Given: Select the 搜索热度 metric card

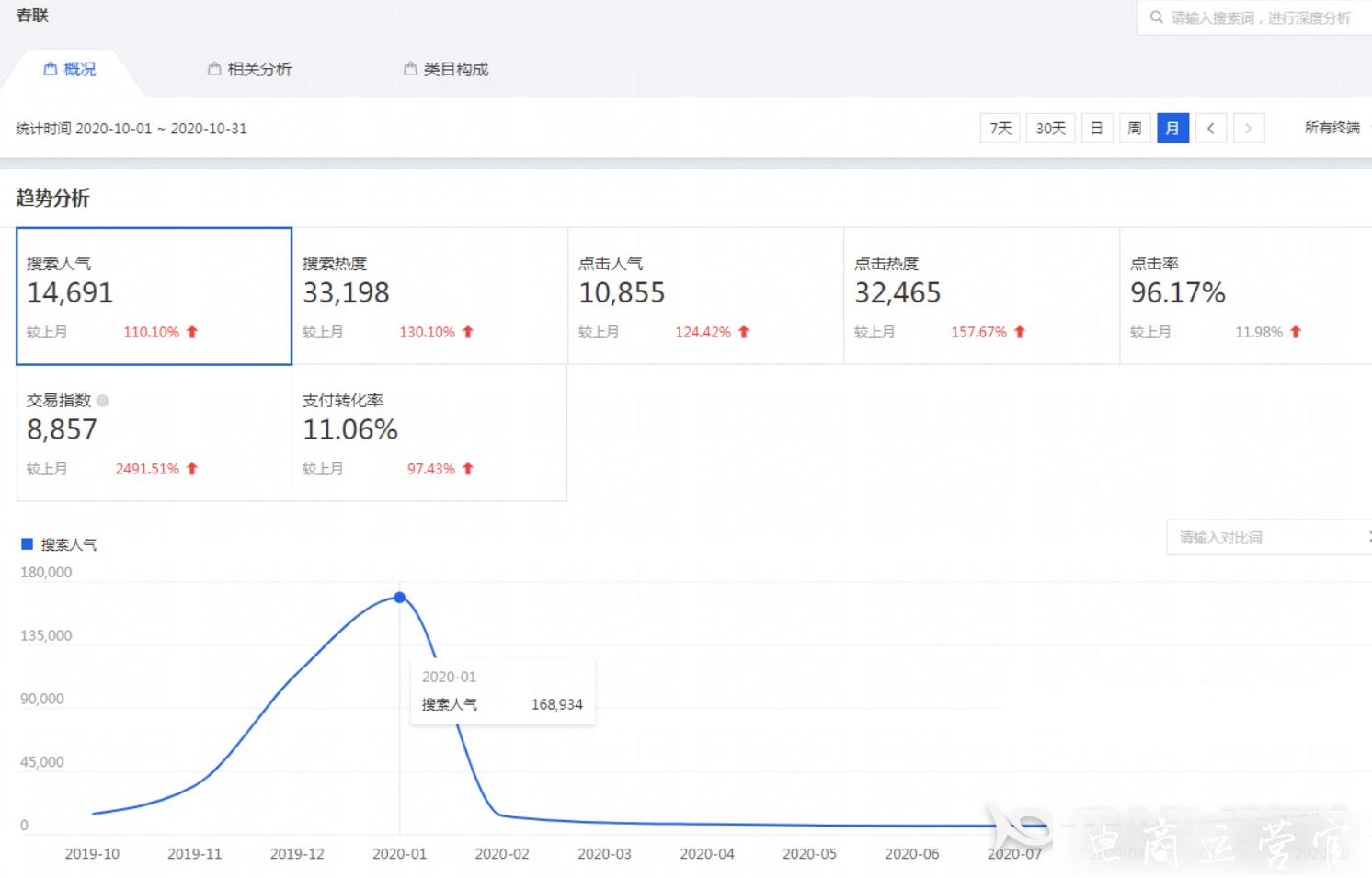Looking at the screenshot, I should click(429, 296).
